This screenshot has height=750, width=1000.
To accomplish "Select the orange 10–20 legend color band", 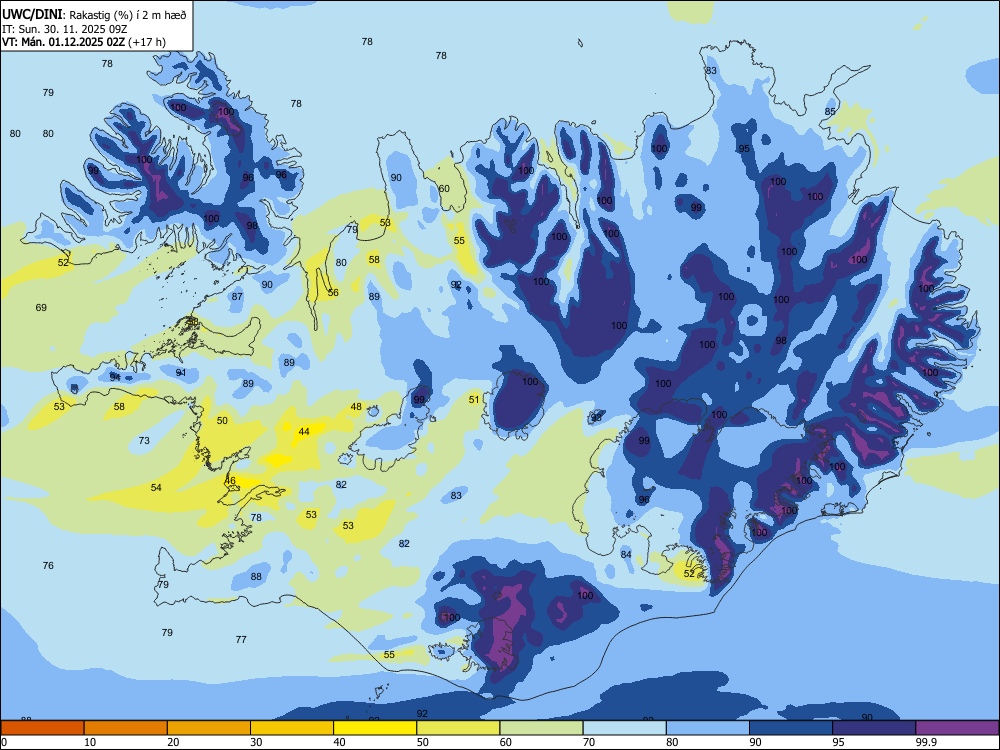I will pos(126,728).
